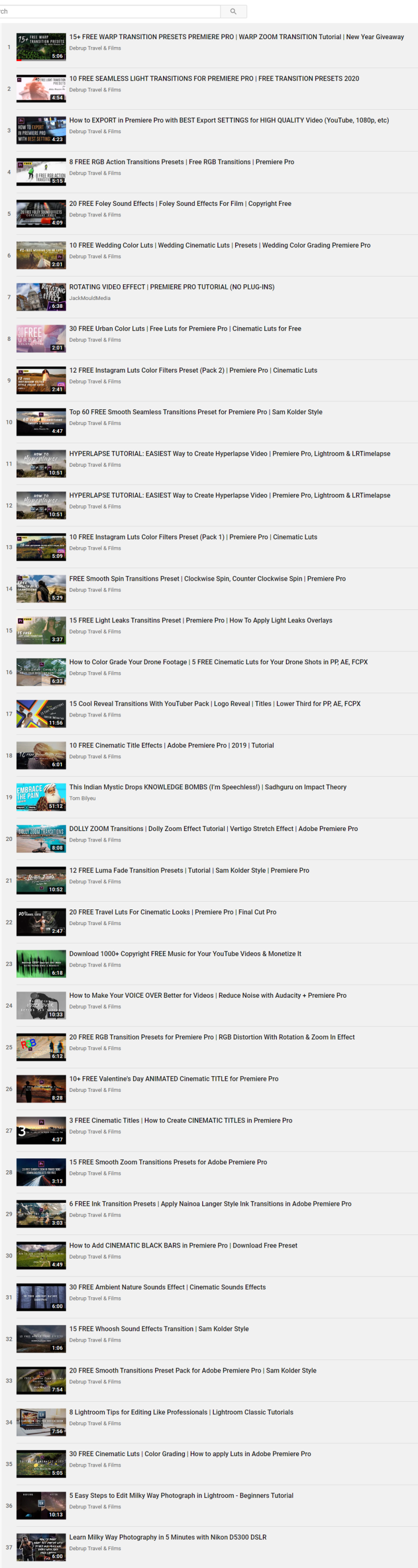Open '30 FREE Cinematic Luts | Color Grading' video

coord(190,1454)
